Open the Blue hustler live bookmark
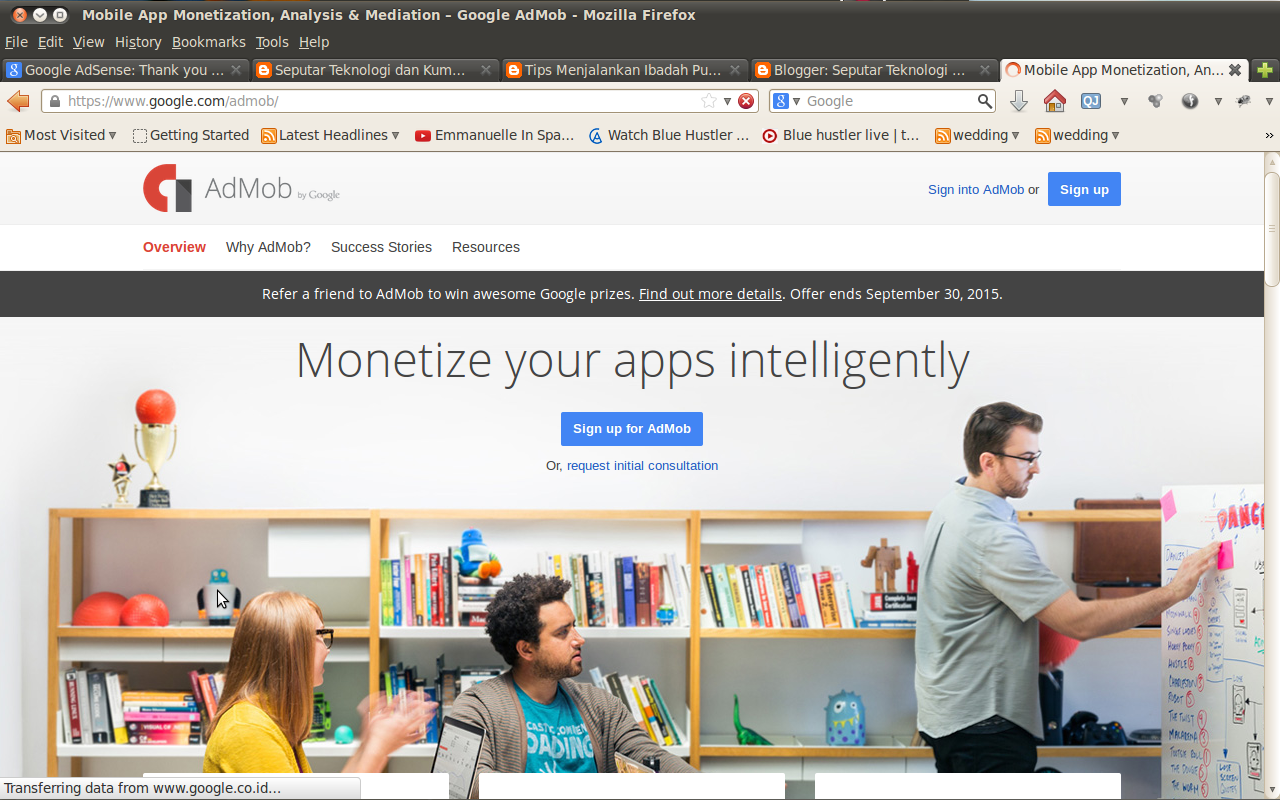Image resolution: width=1280 pixels, height=800 pixels. click(x=841, y=135)
